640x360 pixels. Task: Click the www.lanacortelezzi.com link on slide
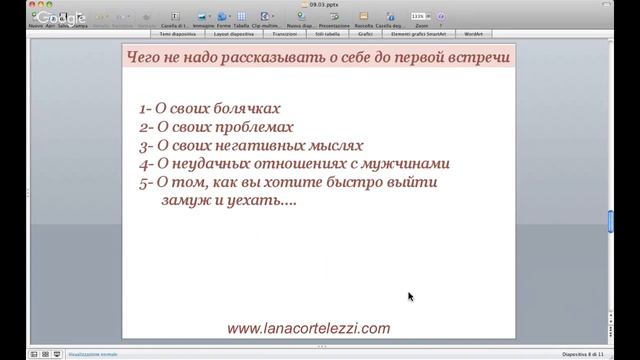309,328
